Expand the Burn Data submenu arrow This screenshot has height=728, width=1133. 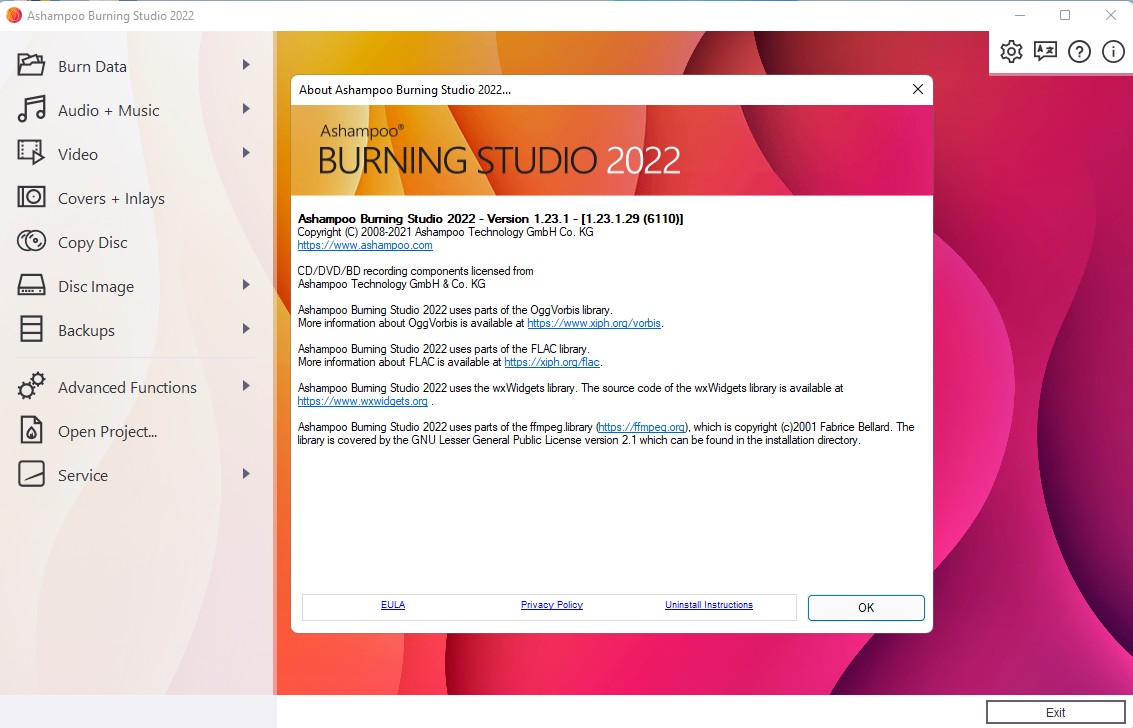point(246,65)
